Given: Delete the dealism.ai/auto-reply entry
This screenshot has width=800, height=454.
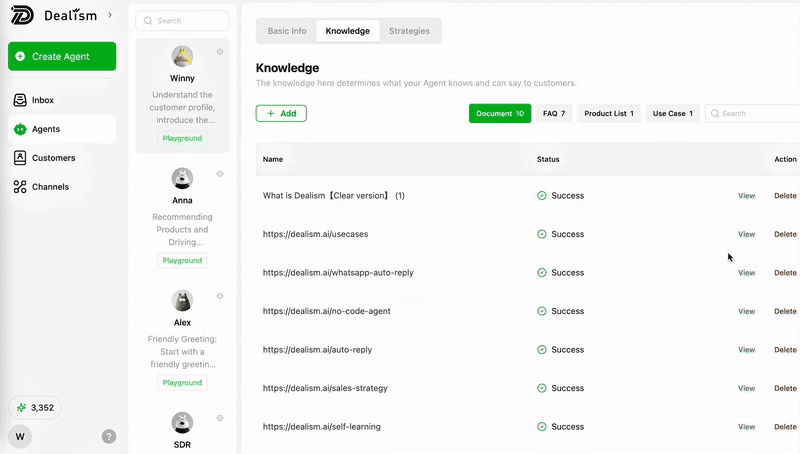Looking at the screenshot, I should click(785, 350).
